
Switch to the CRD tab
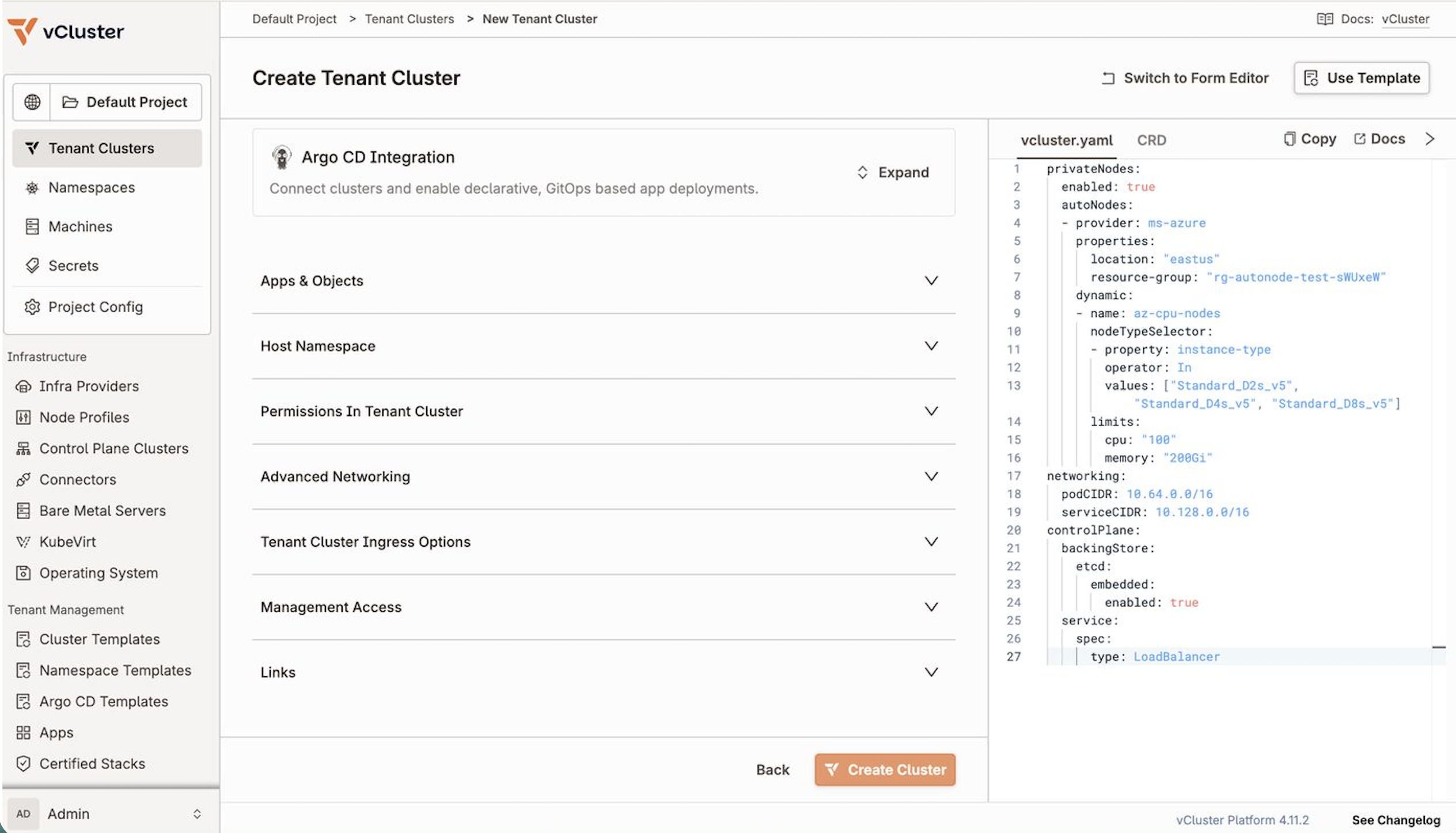(x=1151, y=140)
